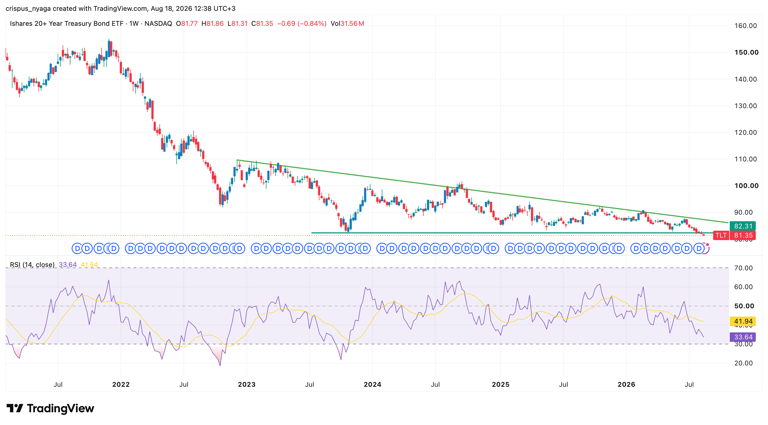Click the purple 33.64 tag on the RSI axis
The image size is (768, 425).
pos(743,337)
